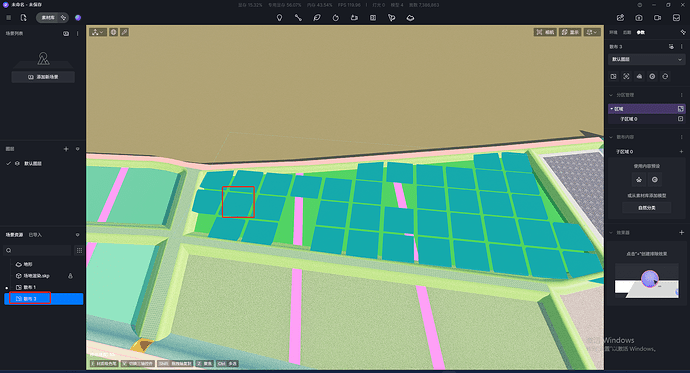
Task: Click the scene assets search field
Action: [38, 250]
